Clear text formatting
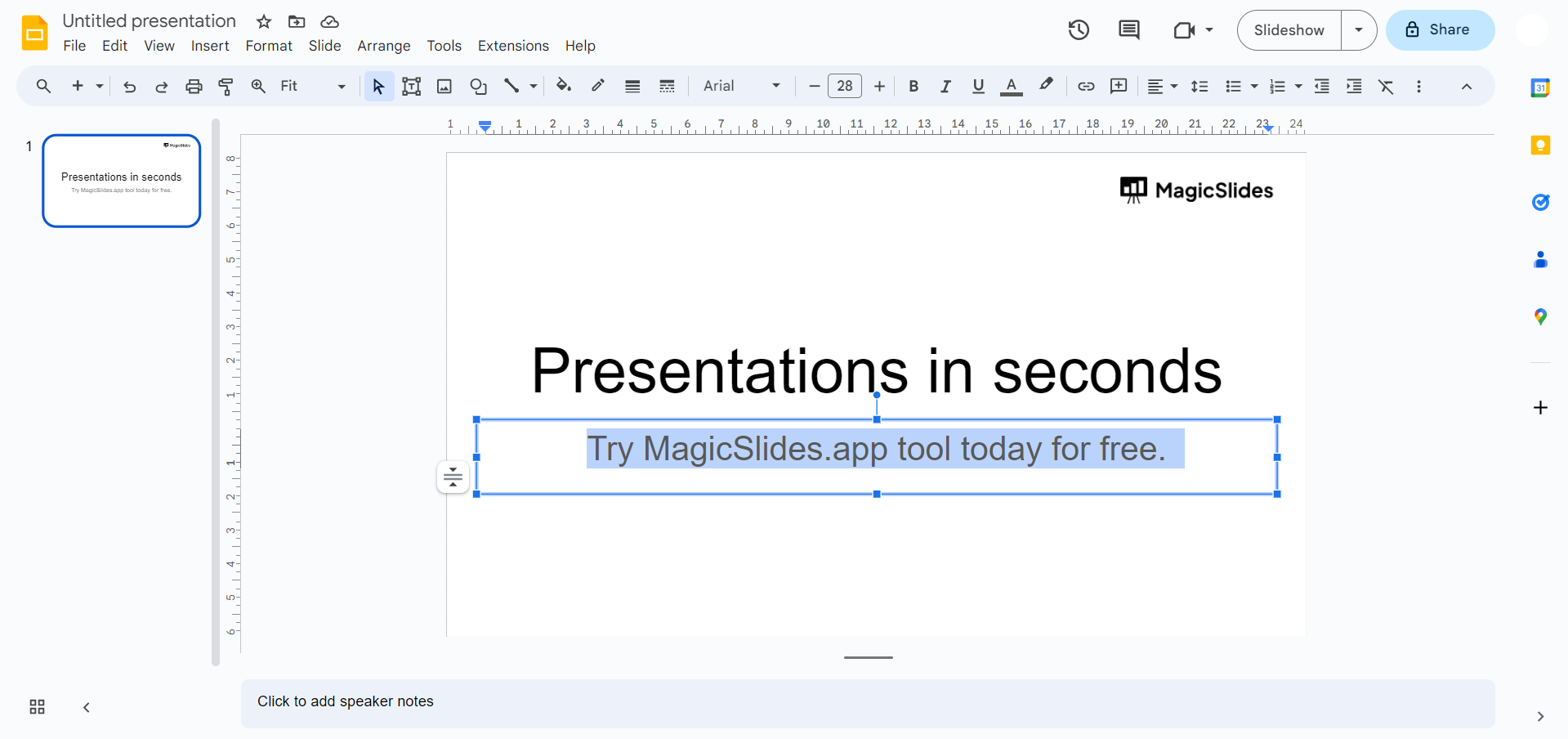This screenshot has height=739, width=1568. [1387, 86]
